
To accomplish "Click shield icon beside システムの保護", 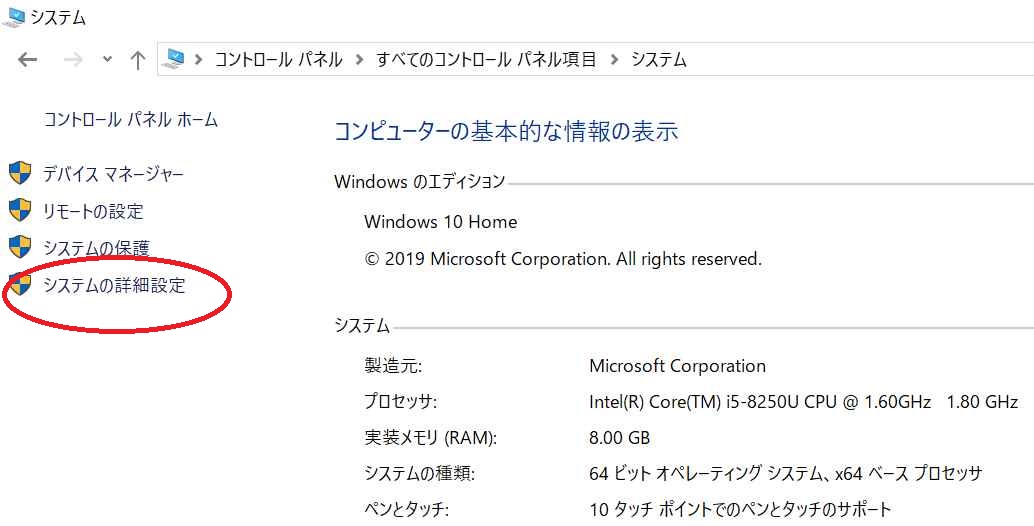I will click(20, 247).
